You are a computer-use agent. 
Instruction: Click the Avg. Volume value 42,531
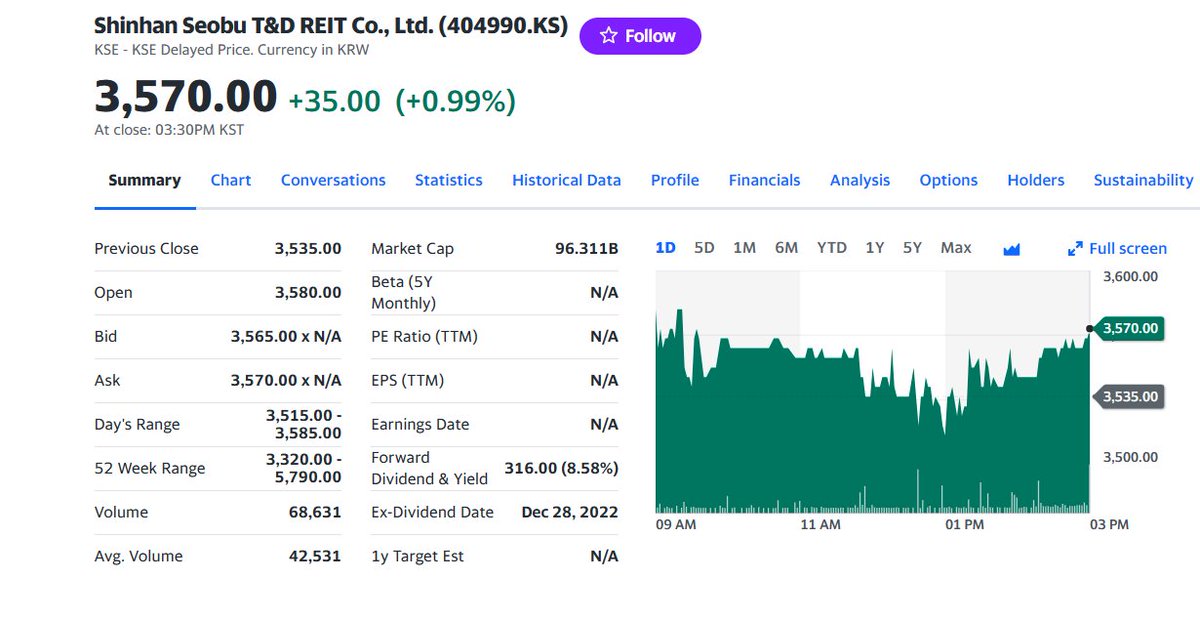point(315,557)
